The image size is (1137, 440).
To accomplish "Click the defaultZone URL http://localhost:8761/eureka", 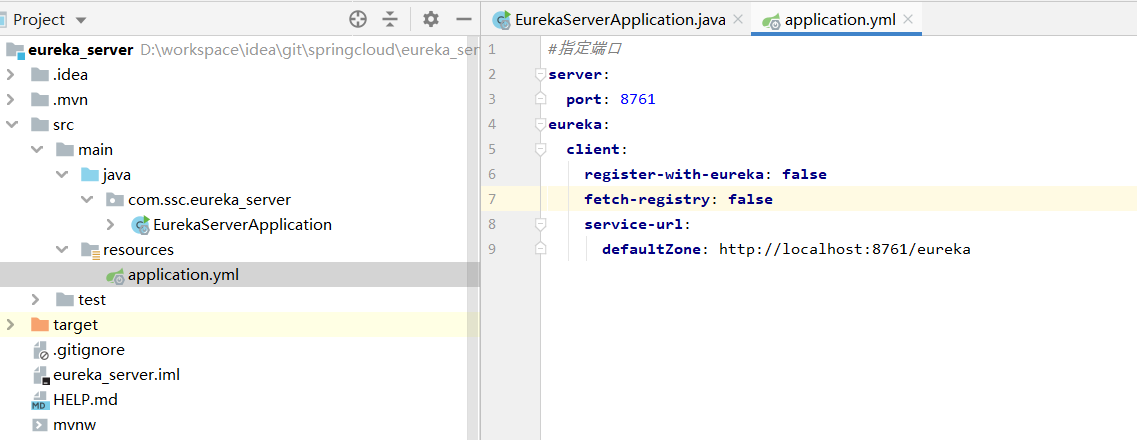I will coord(845,249).
